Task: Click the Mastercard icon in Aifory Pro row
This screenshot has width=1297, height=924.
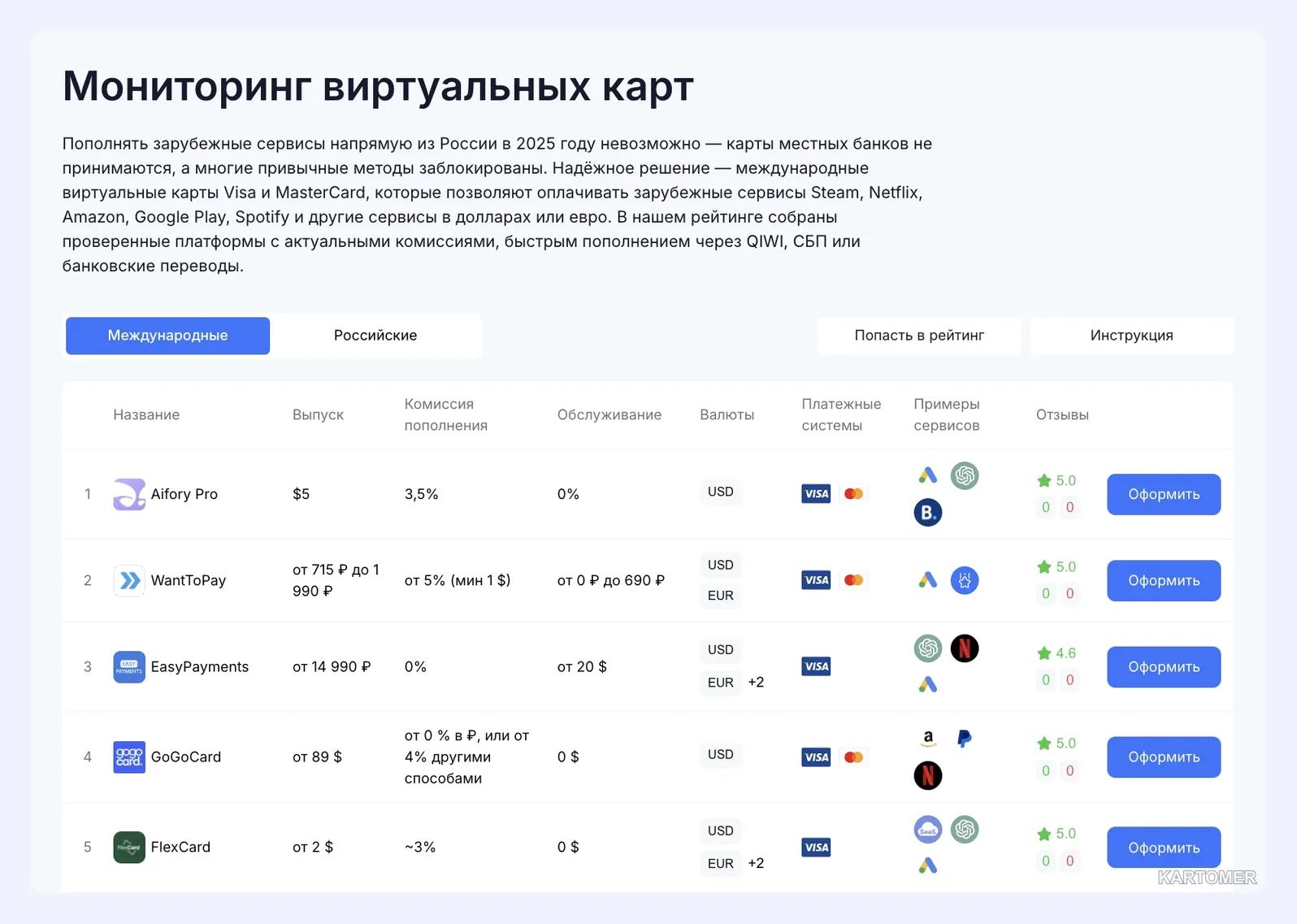Action: (853, 494)
